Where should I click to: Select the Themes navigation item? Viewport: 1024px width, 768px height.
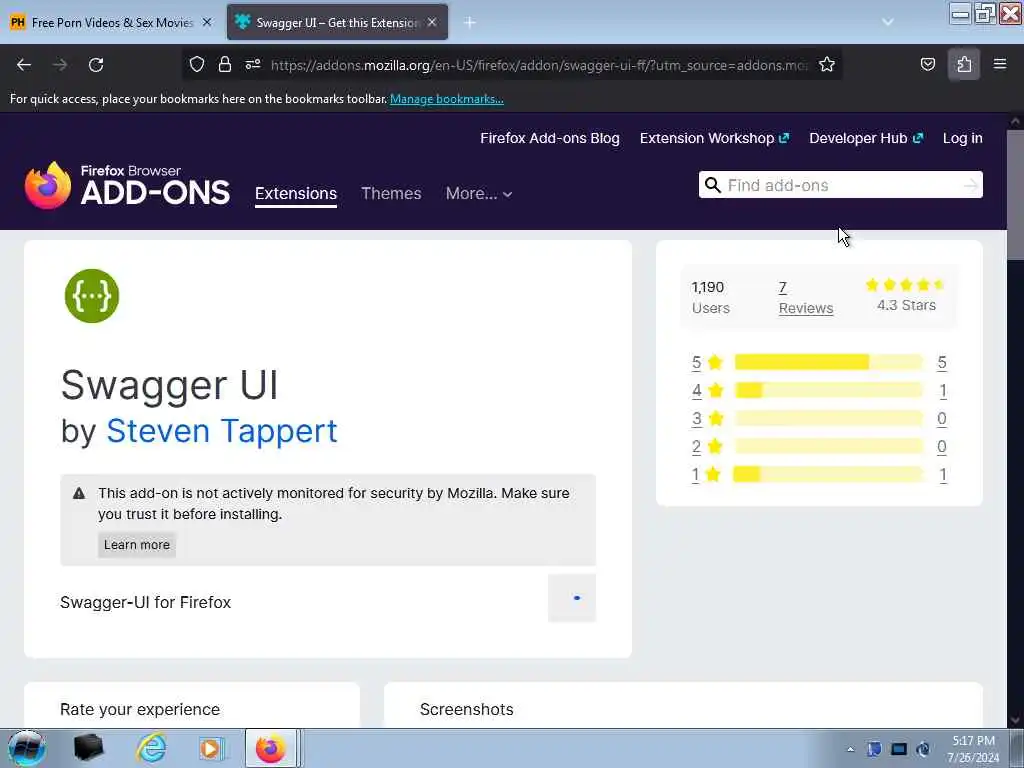pos(391,193)
